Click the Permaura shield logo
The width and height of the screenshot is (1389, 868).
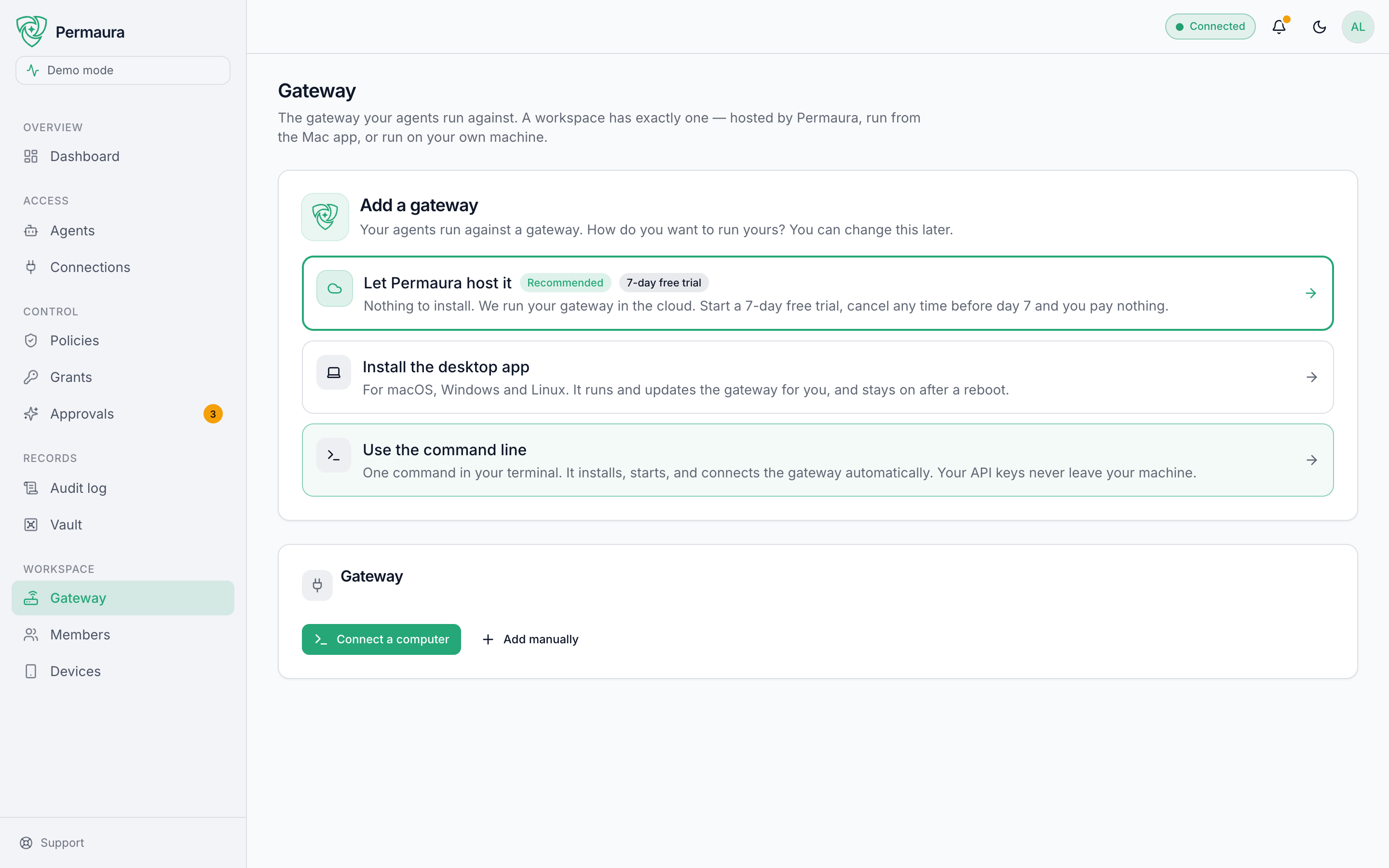(x=31, y=31)
